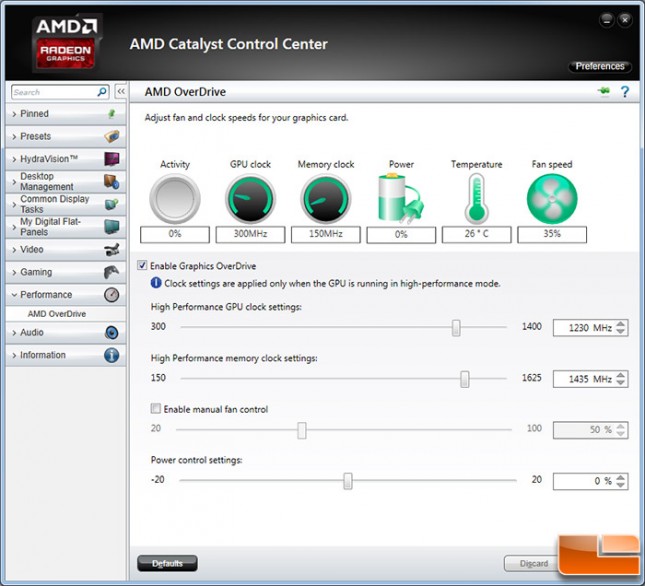Click the Pinned green pin icon

[x=111, y=114]
